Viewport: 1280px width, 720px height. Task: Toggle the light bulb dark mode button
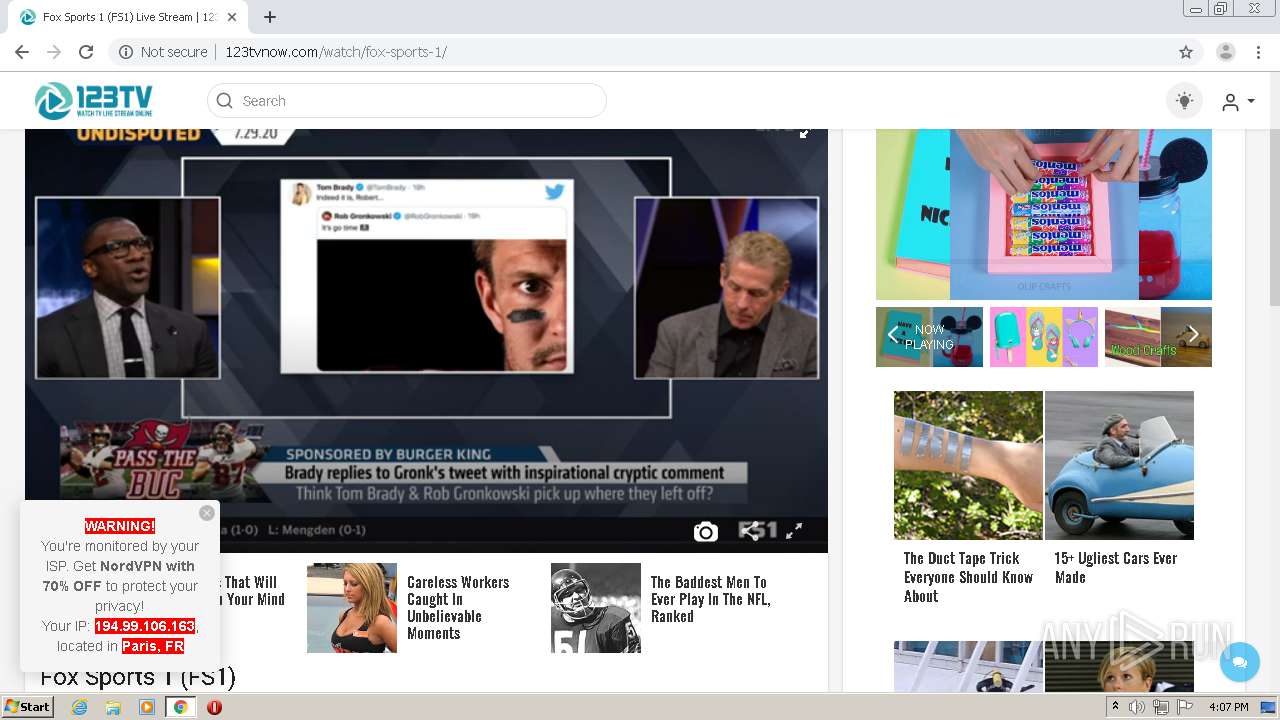pos(1184,101)
